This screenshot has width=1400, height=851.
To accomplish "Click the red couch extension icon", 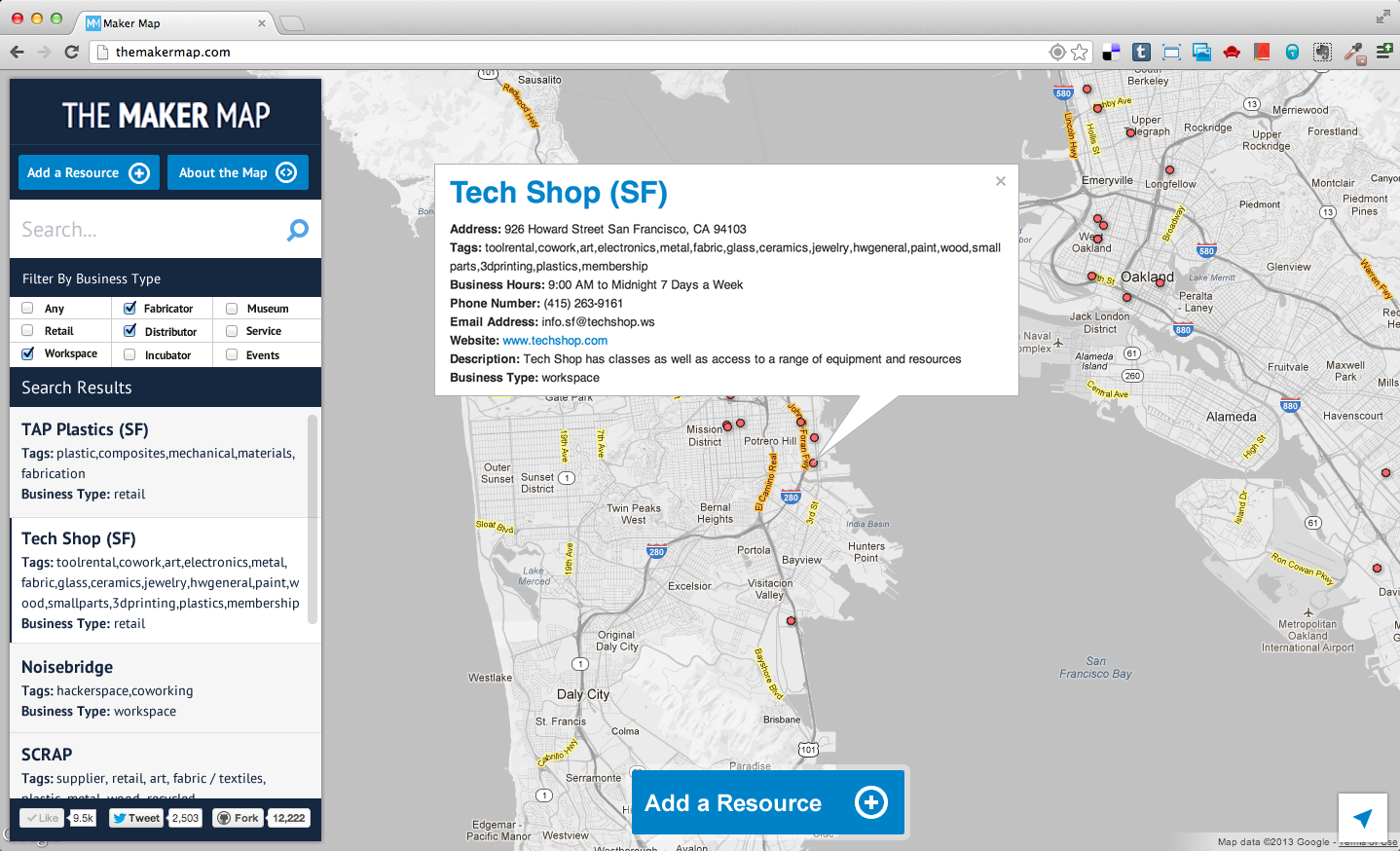I will tap(1232, 53).
